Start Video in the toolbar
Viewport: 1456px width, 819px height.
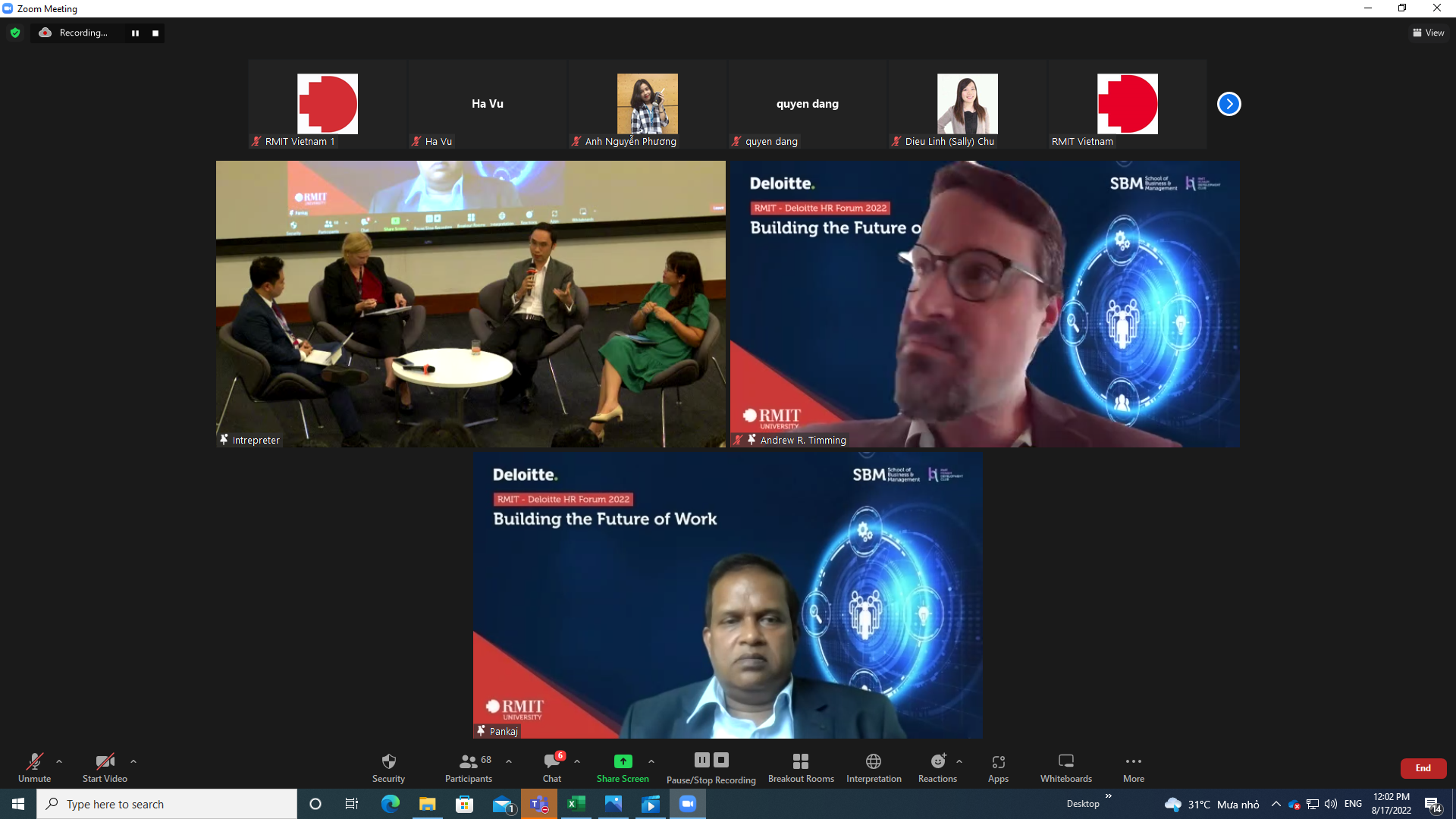point(105,767)
